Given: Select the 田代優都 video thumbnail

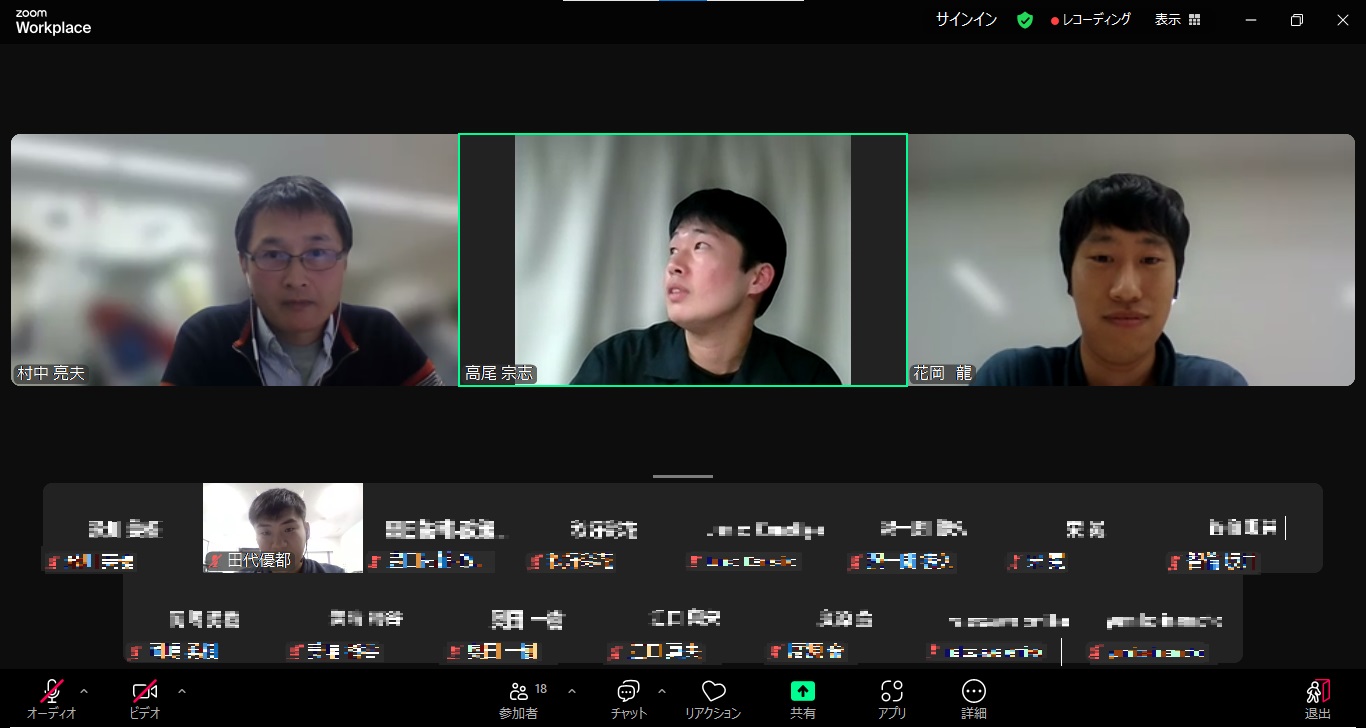Looking at the screenshot, I should tap(283, 527).
